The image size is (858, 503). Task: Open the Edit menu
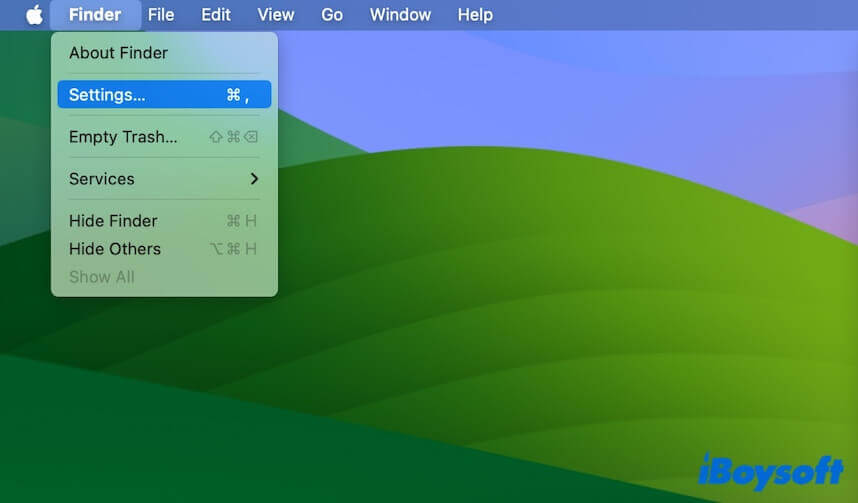[x=216, y=15]
